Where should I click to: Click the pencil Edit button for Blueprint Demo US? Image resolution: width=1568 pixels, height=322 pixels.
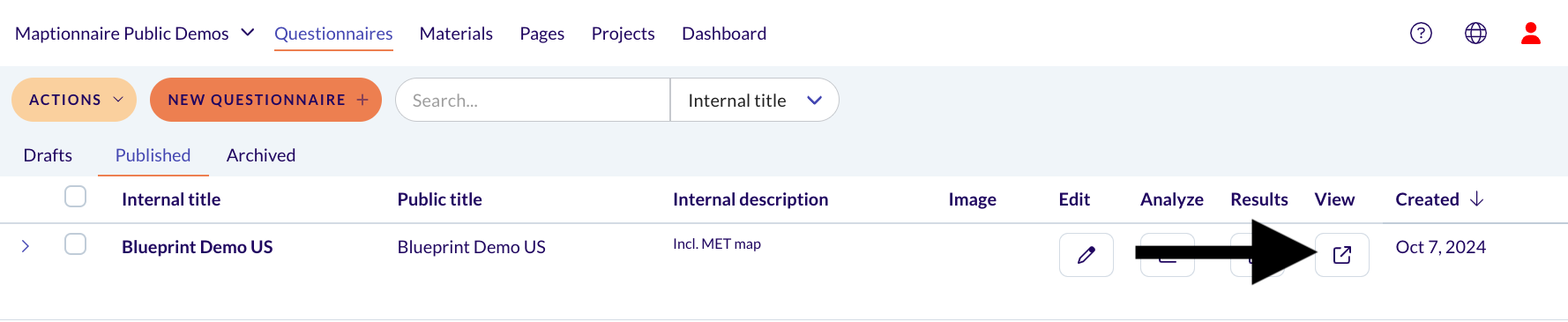[1086, 255]
